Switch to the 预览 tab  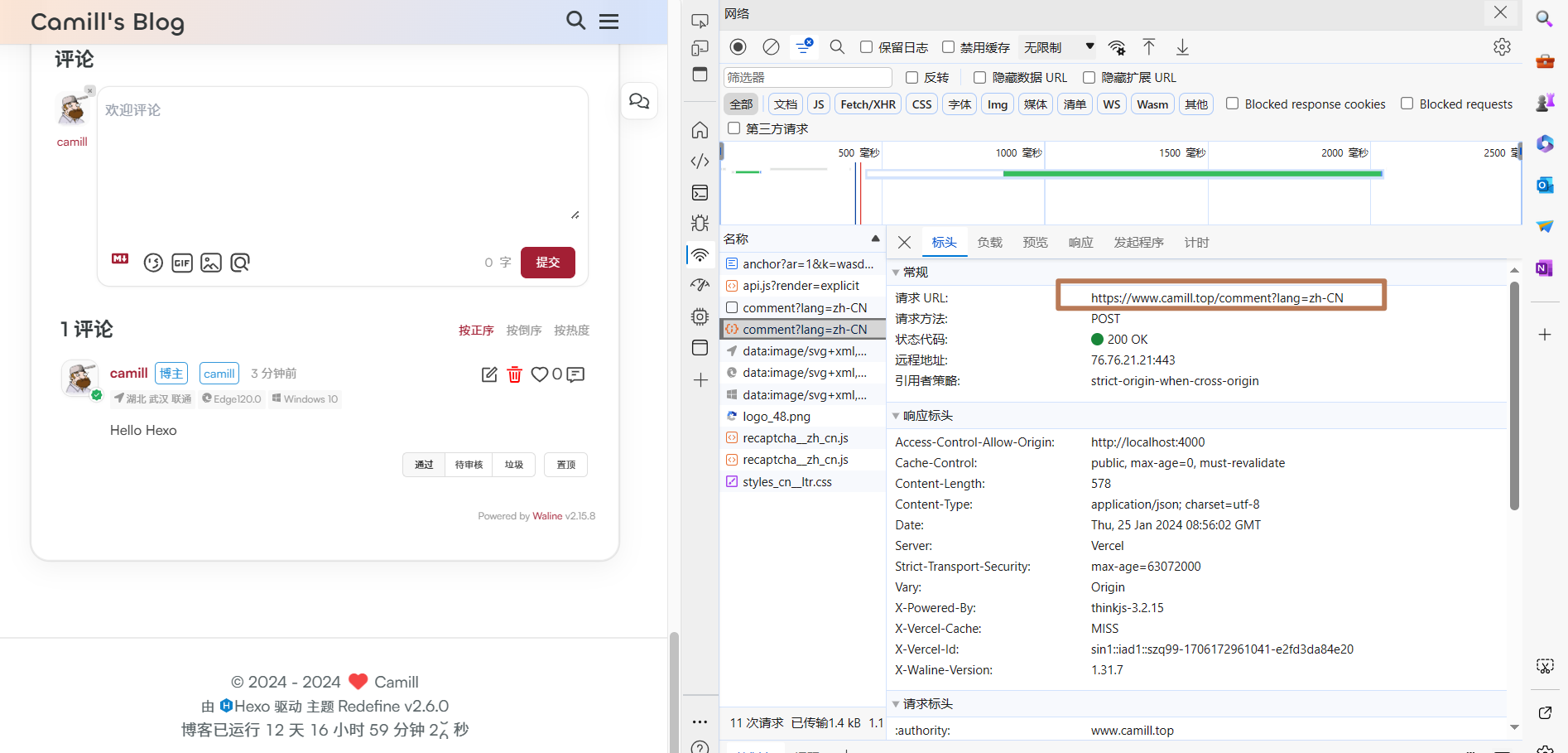pos(1035,243)
